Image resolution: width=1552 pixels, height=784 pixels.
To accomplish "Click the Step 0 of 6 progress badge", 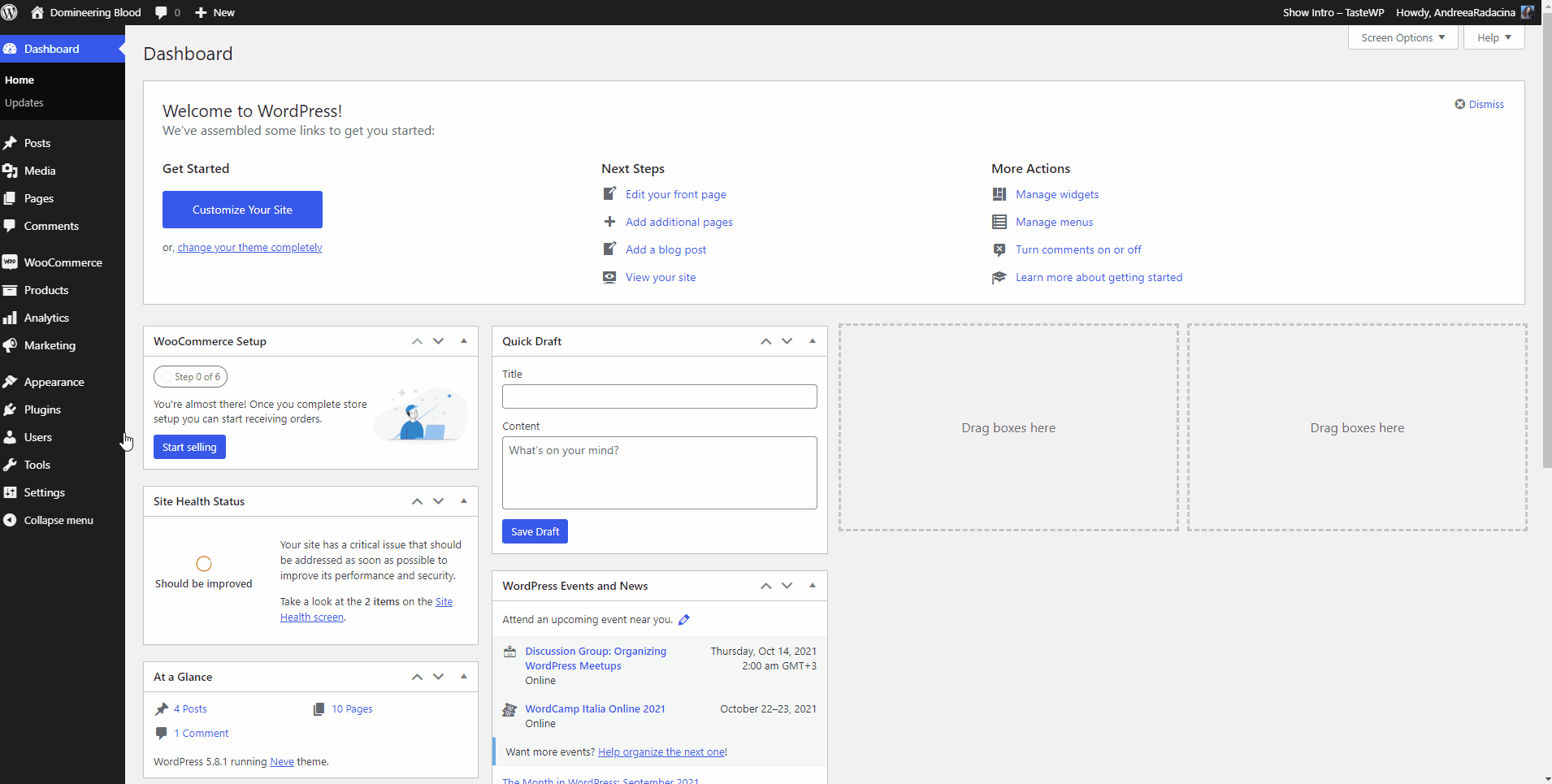I will point(190,377).
